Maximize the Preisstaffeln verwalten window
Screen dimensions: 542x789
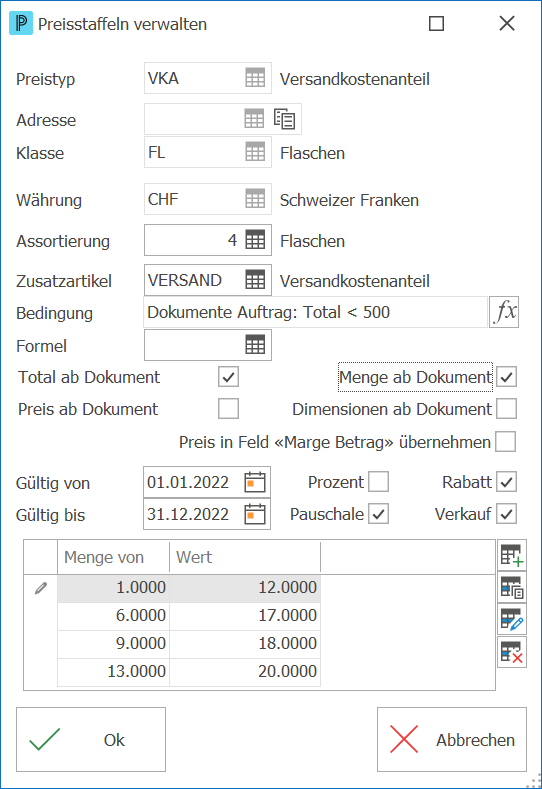pos(436,23)
